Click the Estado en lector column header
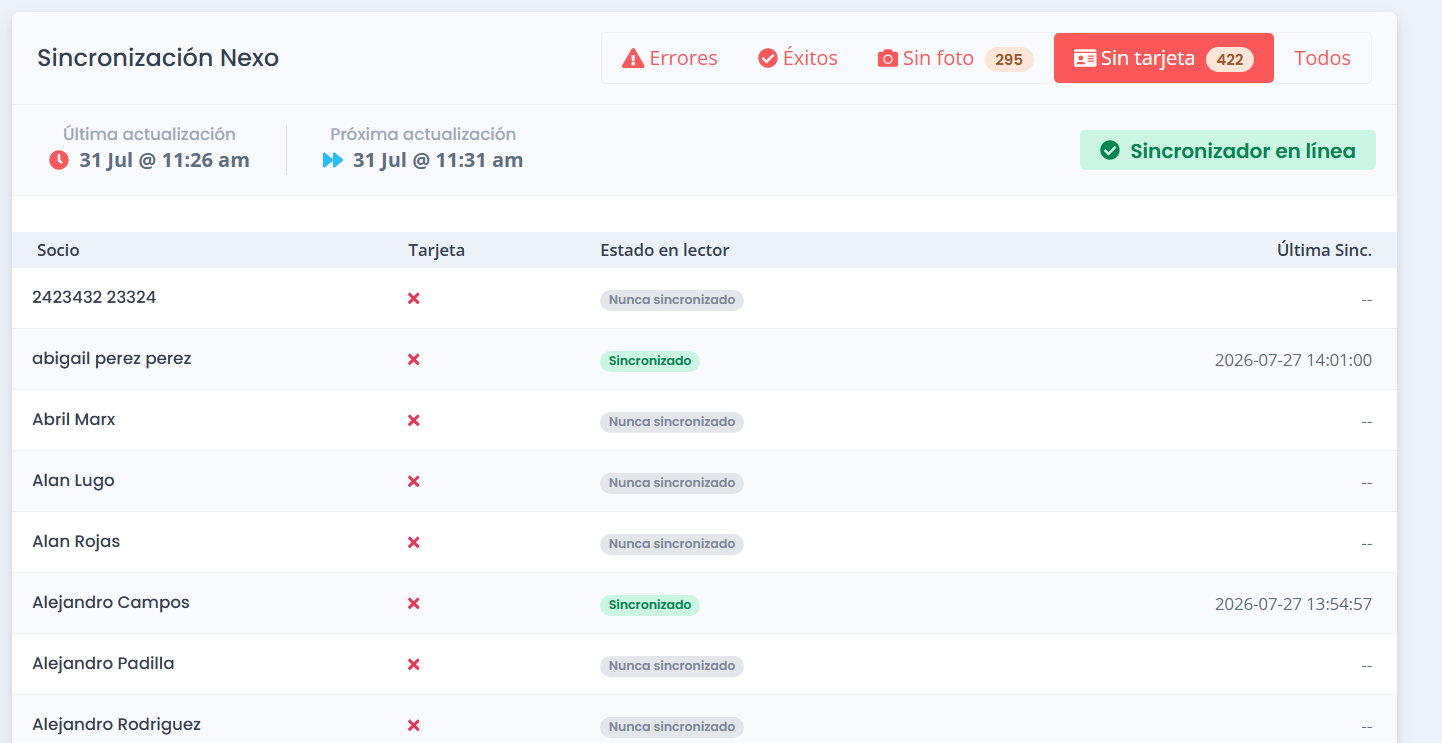Viewport: 1442px width, 743px height. coord(665,250)
